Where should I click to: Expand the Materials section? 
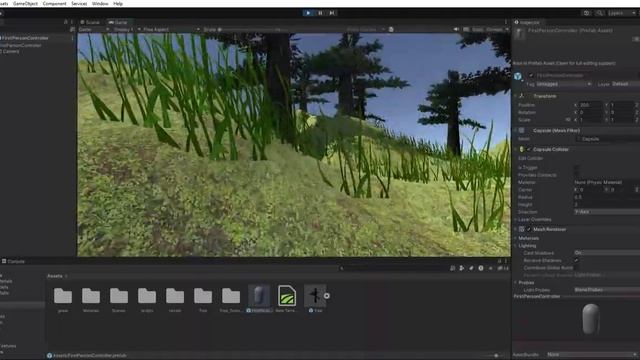pyautogui.click(x=528, y=238)
